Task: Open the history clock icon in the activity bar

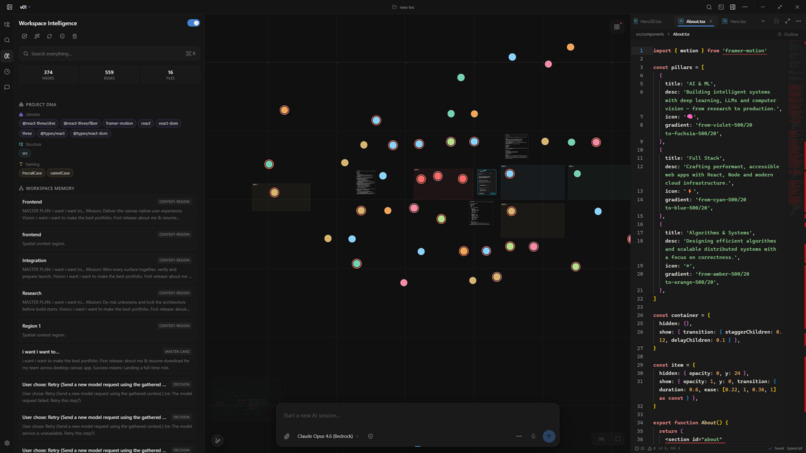Action: tap(7, 72)
